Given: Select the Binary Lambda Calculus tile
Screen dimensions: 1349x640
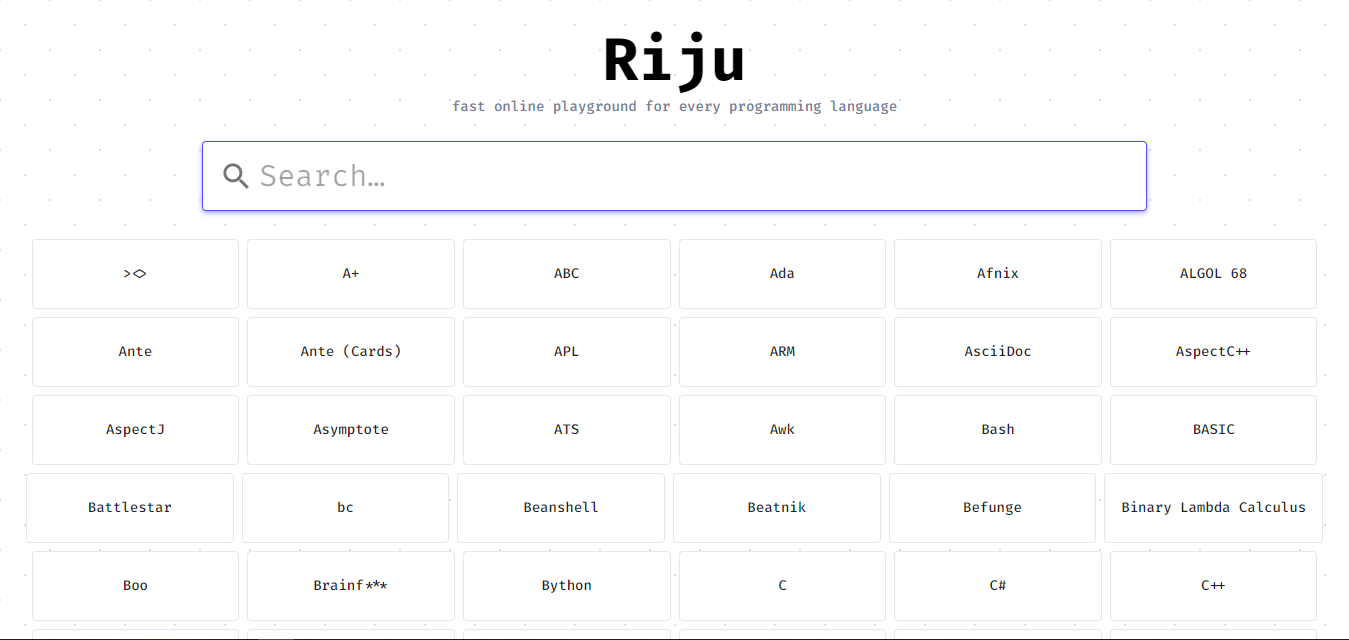Looking at the screenshot, I should click(1212, 507).
